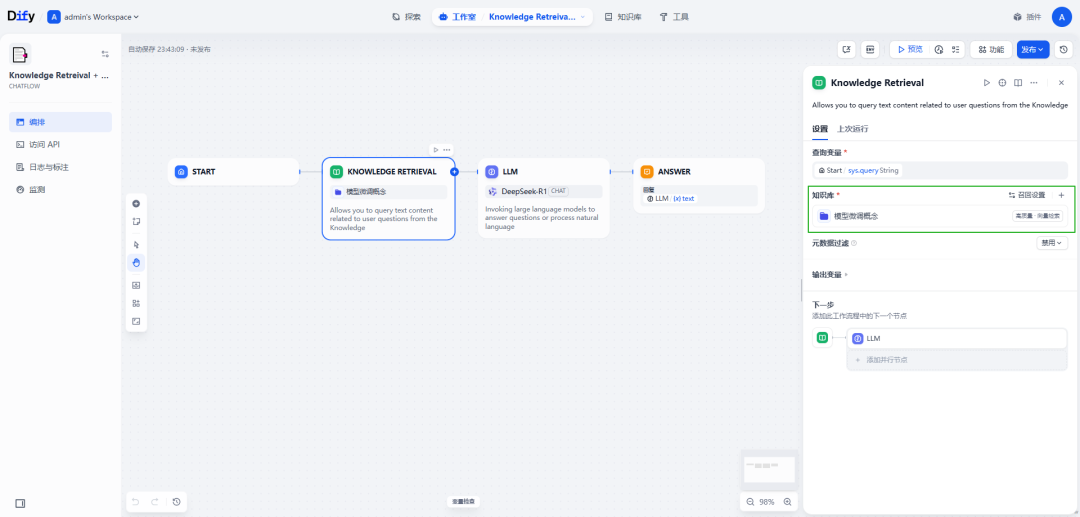Run this step using panel play icon
This screenshot has width=1080, height=517.
click(987, 83)
